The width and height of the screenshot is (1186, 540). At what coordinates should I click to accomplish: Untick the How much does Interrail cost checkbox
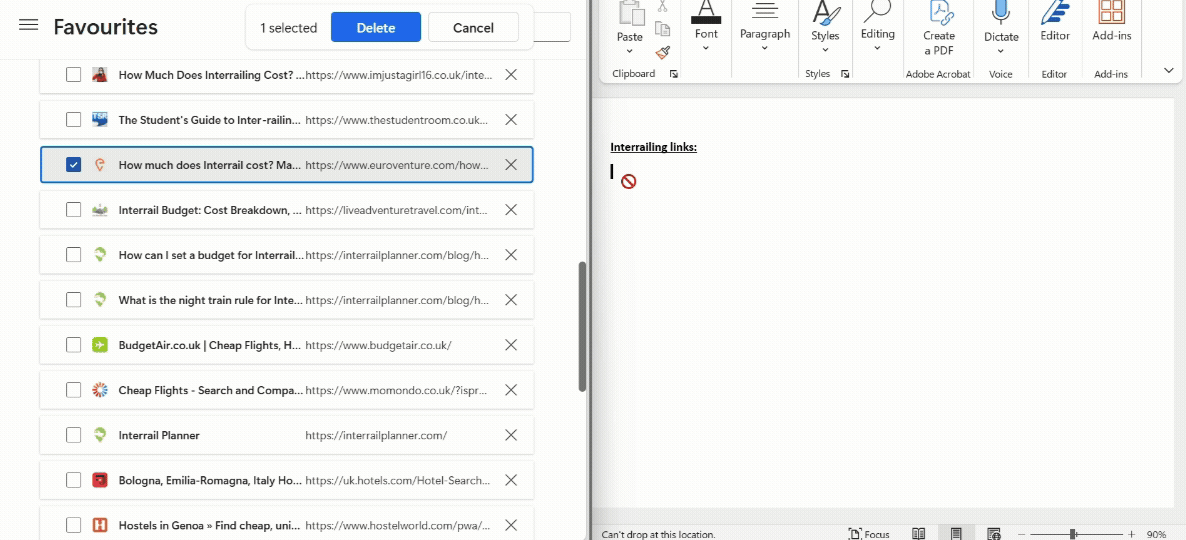[x=73, y=164]
